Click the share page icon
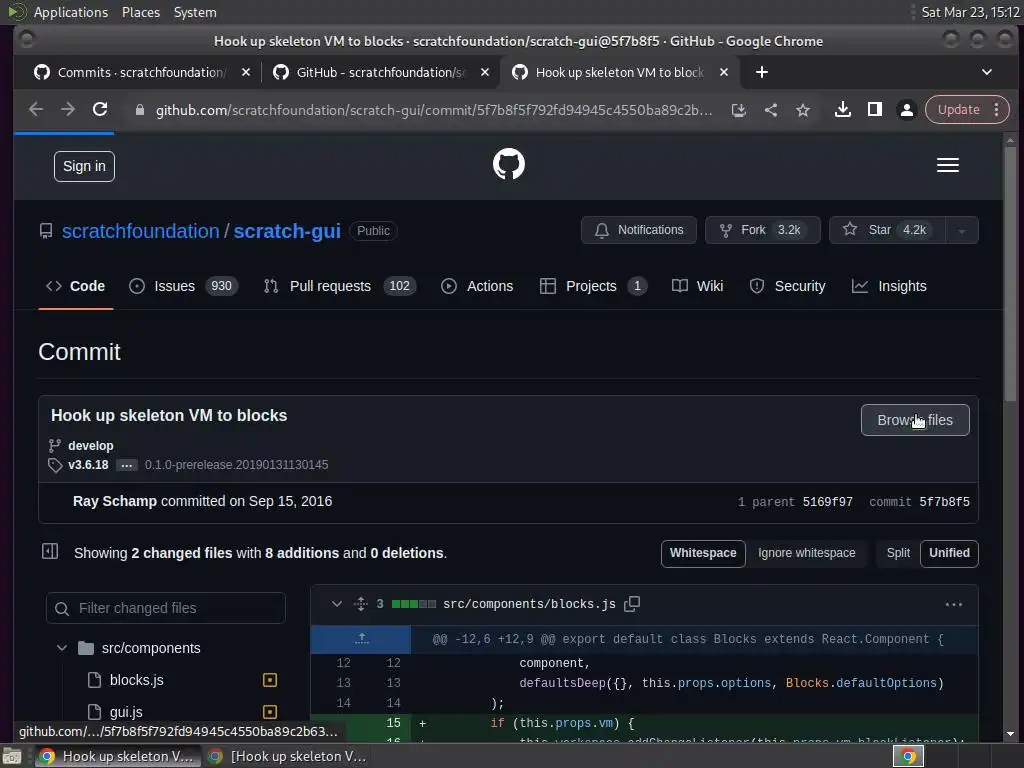This screenshot has height=768, width=1024. coord(771,110)
